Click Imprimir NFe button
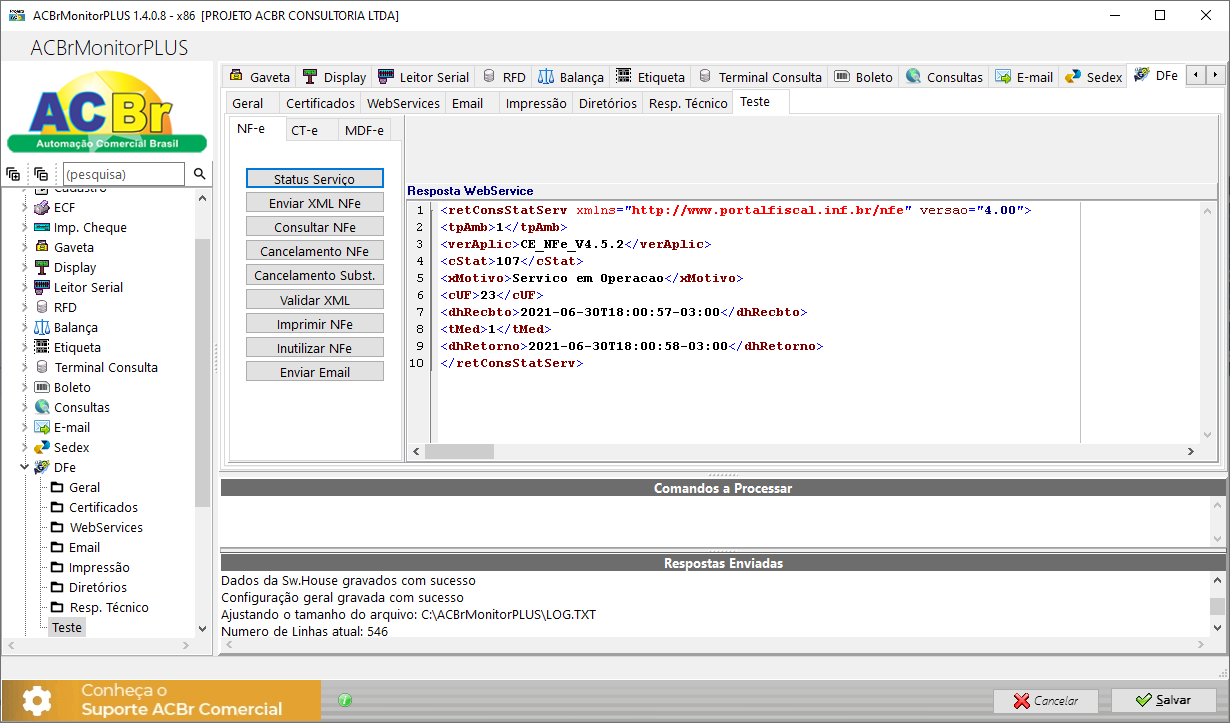 pos(315,323)
